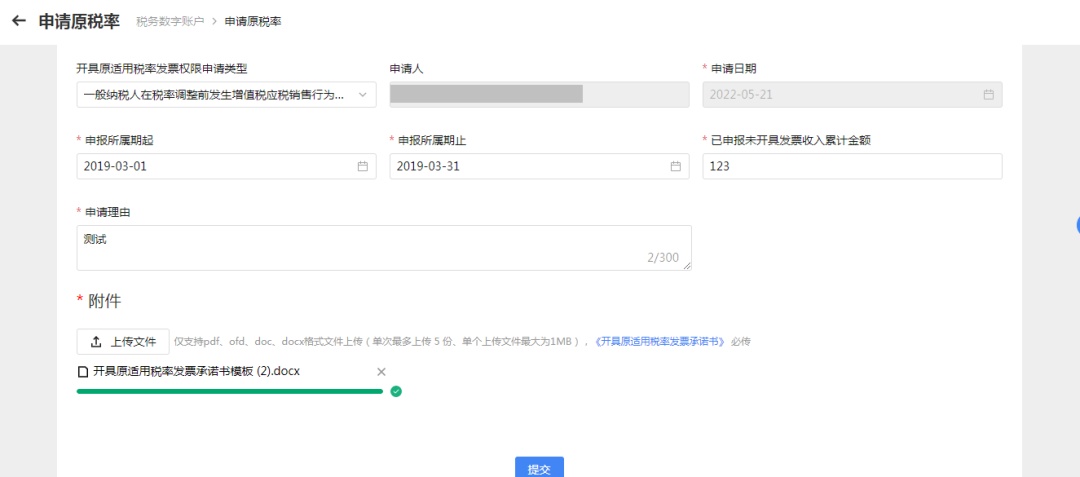Click the back arrow beside 申请原税率 title

click(x=18, y=21)
